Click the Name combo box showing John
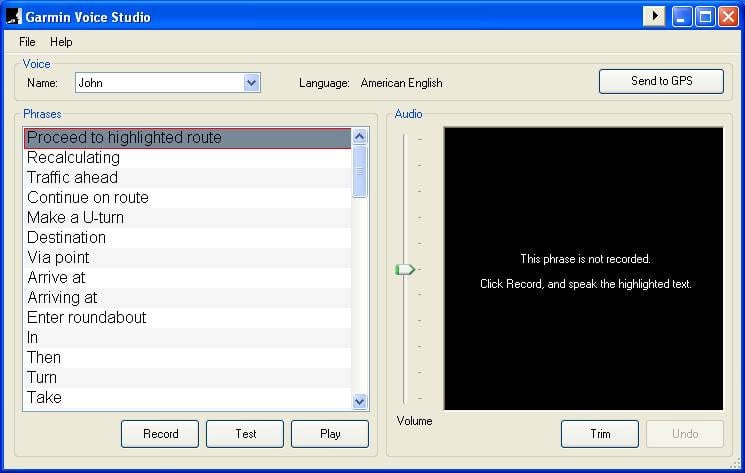The width and height of the screenshot is (745, 473). [158, 83]
